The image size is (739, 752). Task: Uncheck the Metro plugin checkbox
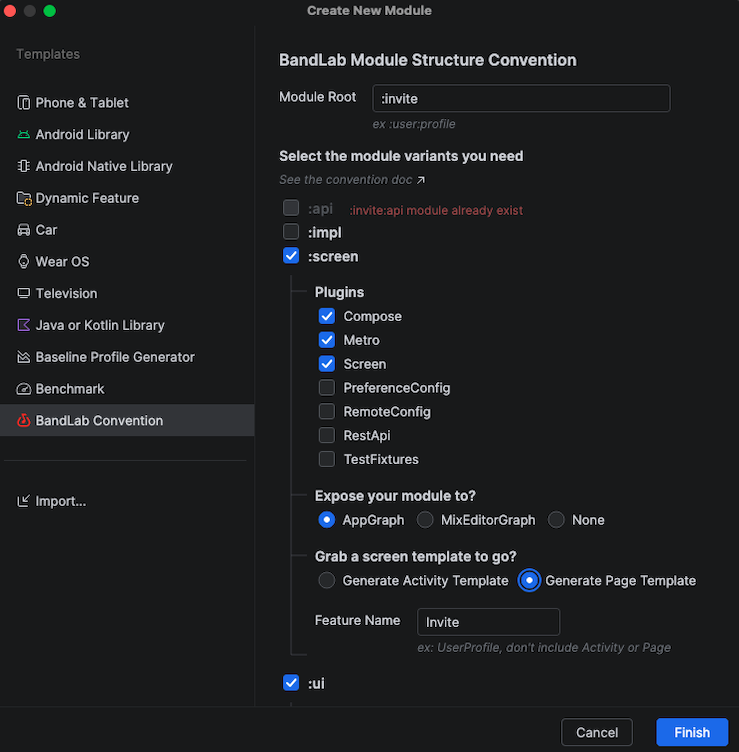pos(327,340)
